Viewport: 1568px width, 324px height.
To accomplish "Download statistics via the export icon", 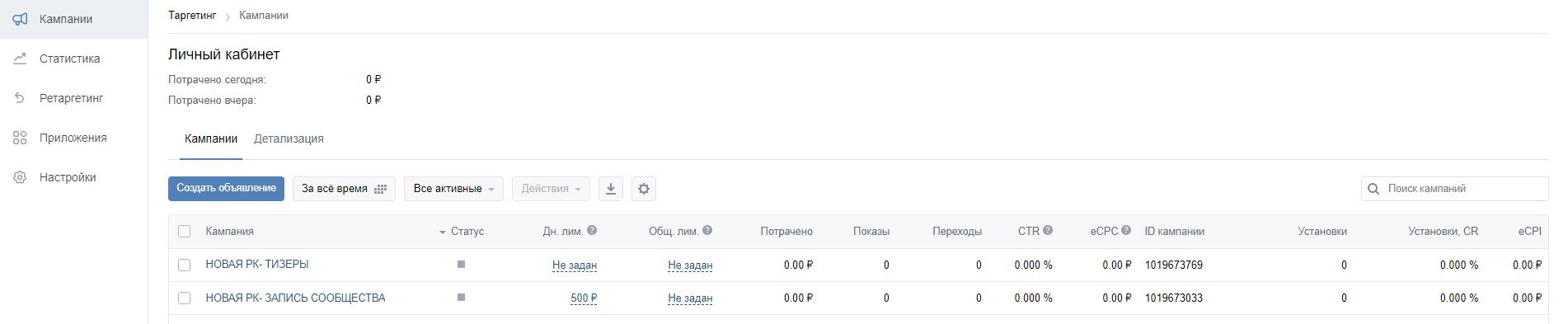I will coord(611,189).
